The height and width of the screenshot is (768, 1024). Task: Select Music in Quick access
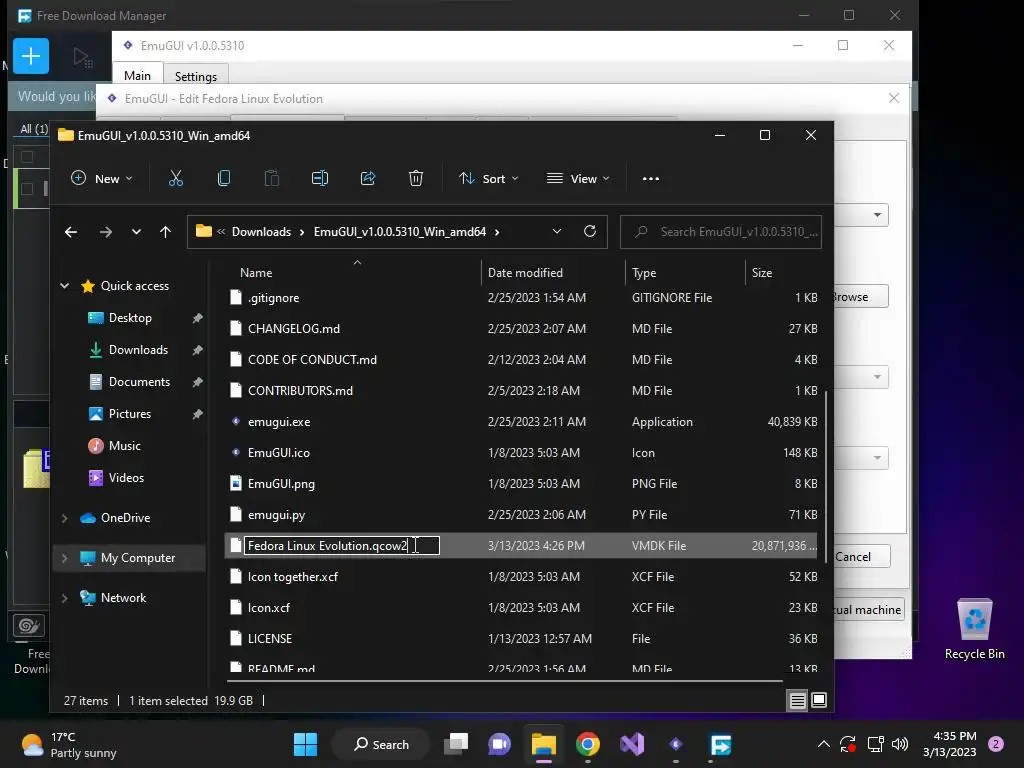124,445
